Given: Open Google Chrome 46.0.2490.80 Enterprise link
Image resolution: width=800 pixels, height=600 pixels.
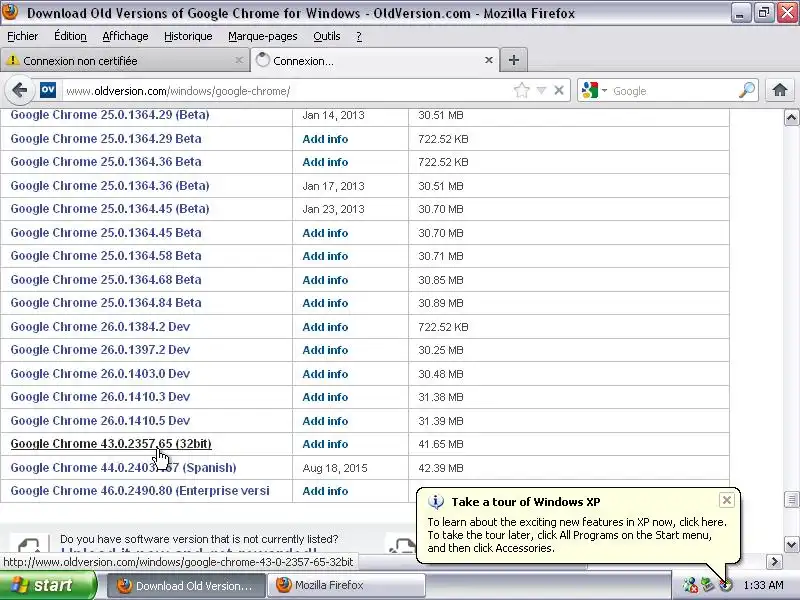Looking at the screenshot, I should (140, 491).
